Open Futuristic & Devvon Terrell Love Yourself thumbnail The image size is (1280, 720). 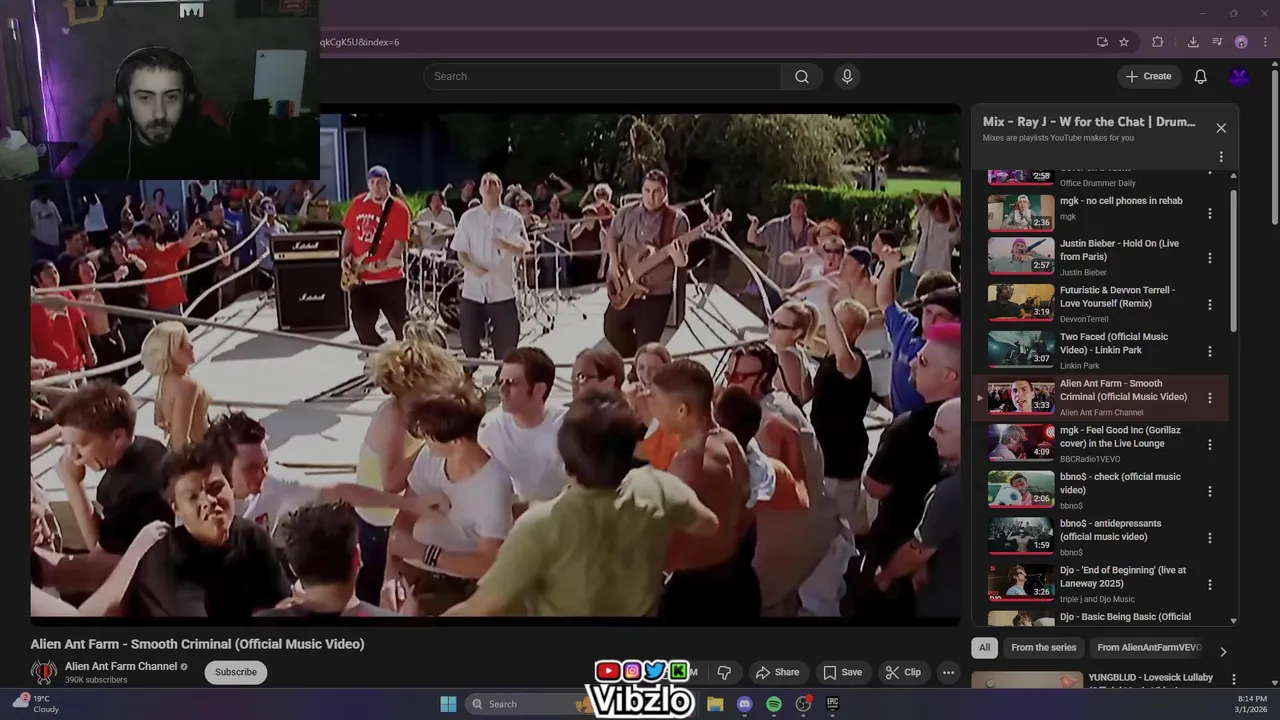[x=1021, y=304]
